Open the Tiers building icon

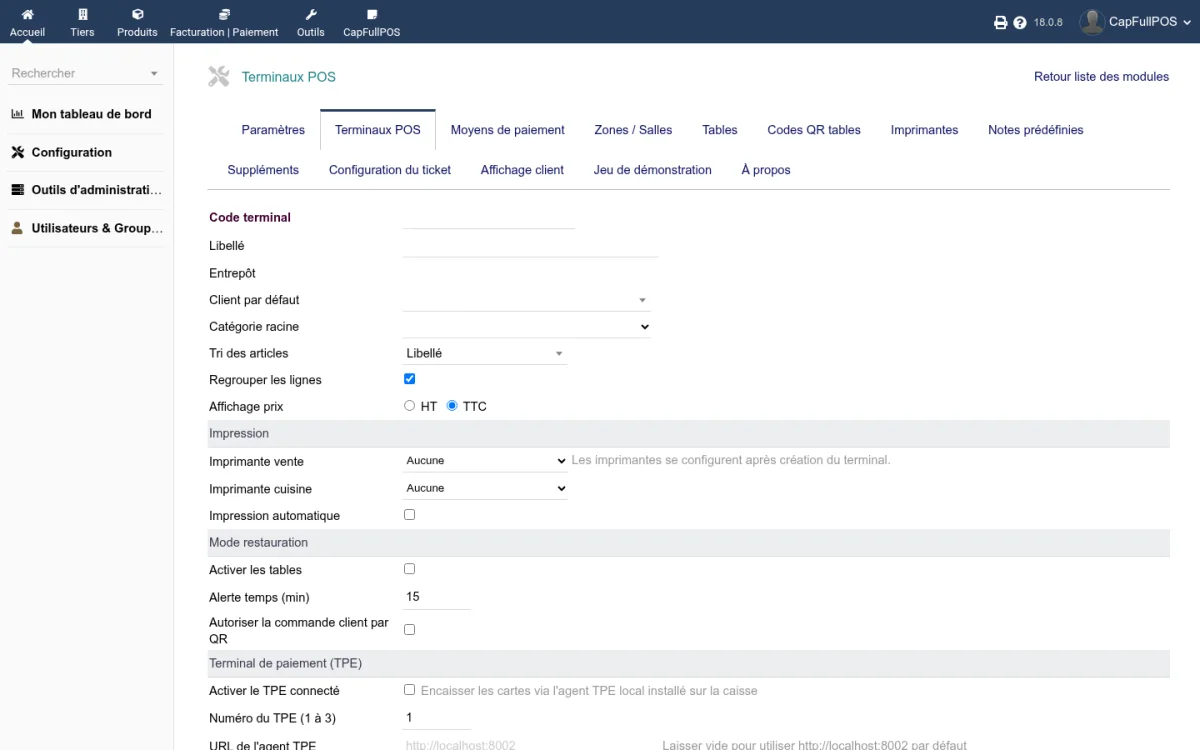82,15
